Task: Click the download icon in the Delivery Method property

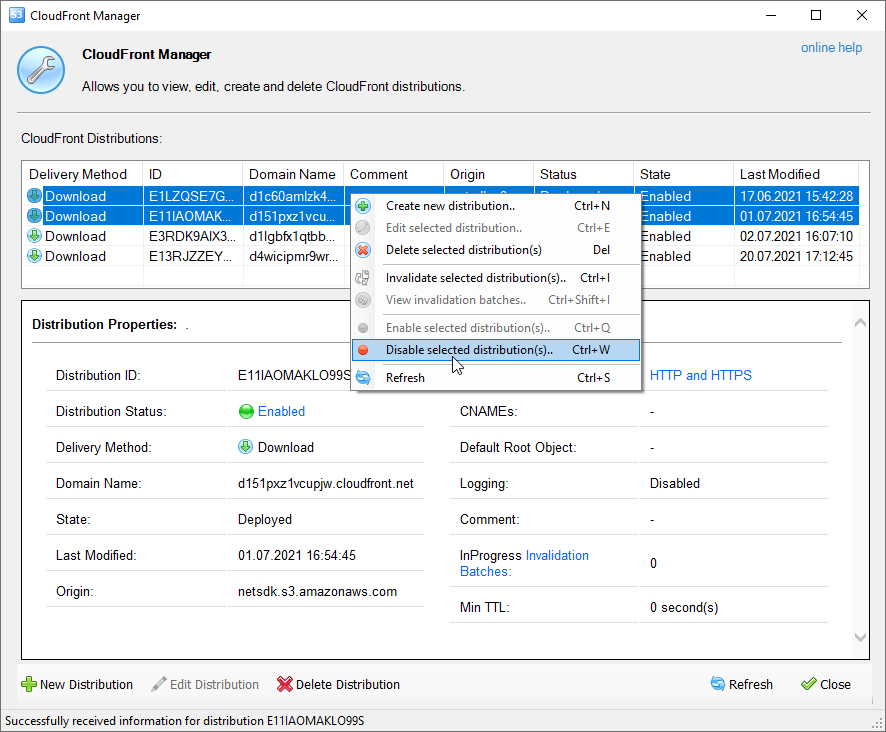Action: (245, 447)
